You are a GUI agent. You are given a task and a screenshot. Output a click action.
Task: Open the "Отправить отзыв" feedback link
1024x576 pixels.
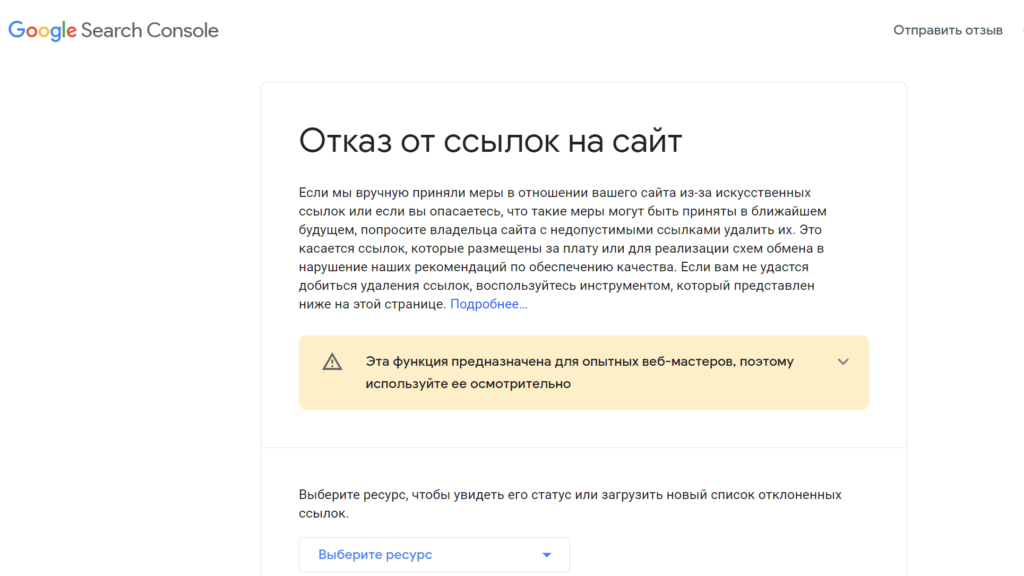[x=947, y=30]
